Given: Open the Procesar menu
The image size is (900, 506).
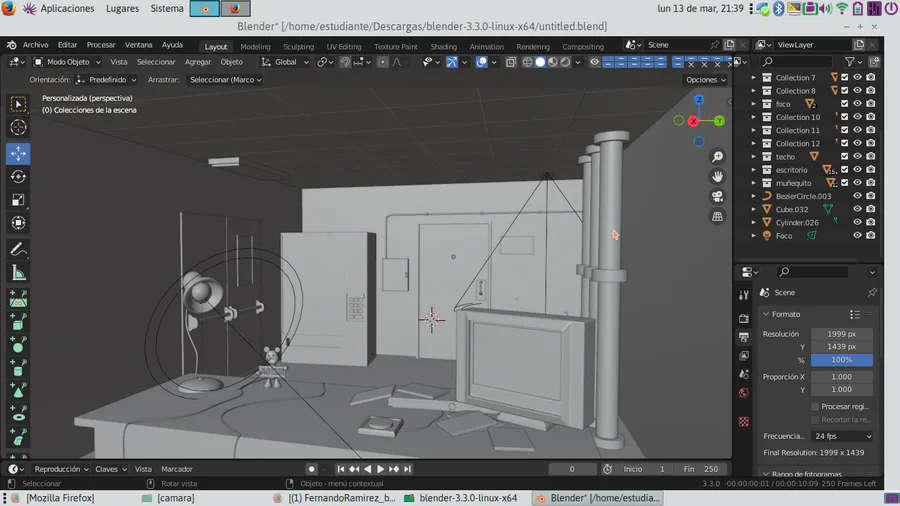Looking at the screenshot, I should [x=100, y=45].
